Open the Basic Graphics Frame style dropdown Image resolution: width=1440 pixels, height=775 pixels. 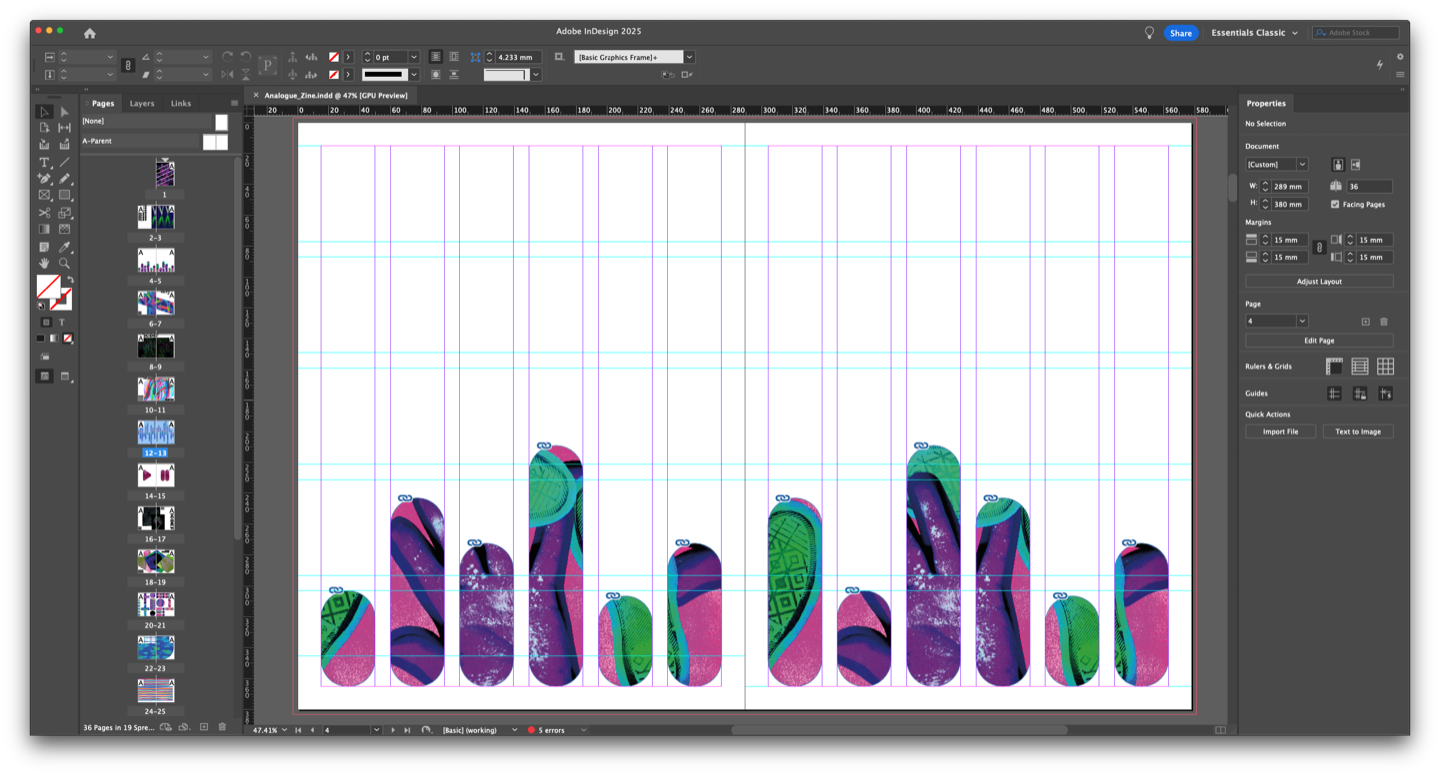(x=689, y=57)
